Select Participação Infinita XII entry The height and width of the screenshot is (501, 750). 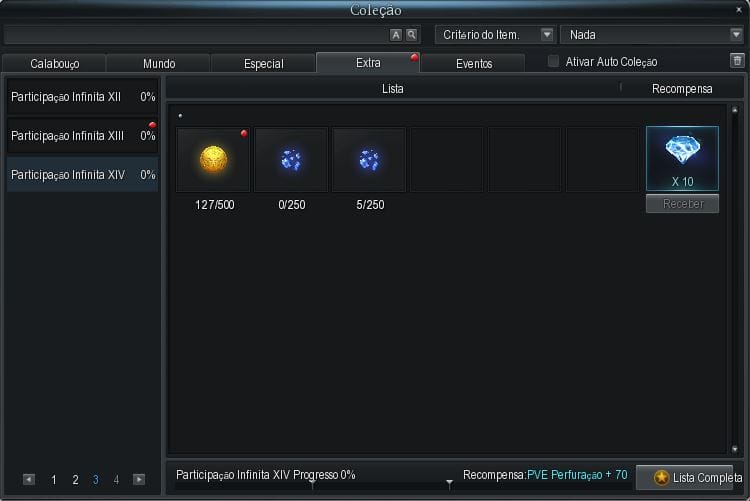click(x=82, y=97)
